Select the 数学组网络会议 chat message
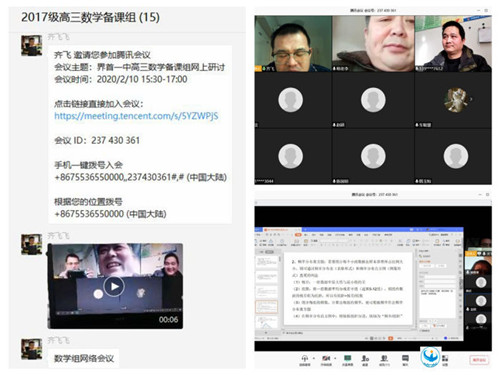The width and height of the screenshot is (500, 375). tap(84, 359)
